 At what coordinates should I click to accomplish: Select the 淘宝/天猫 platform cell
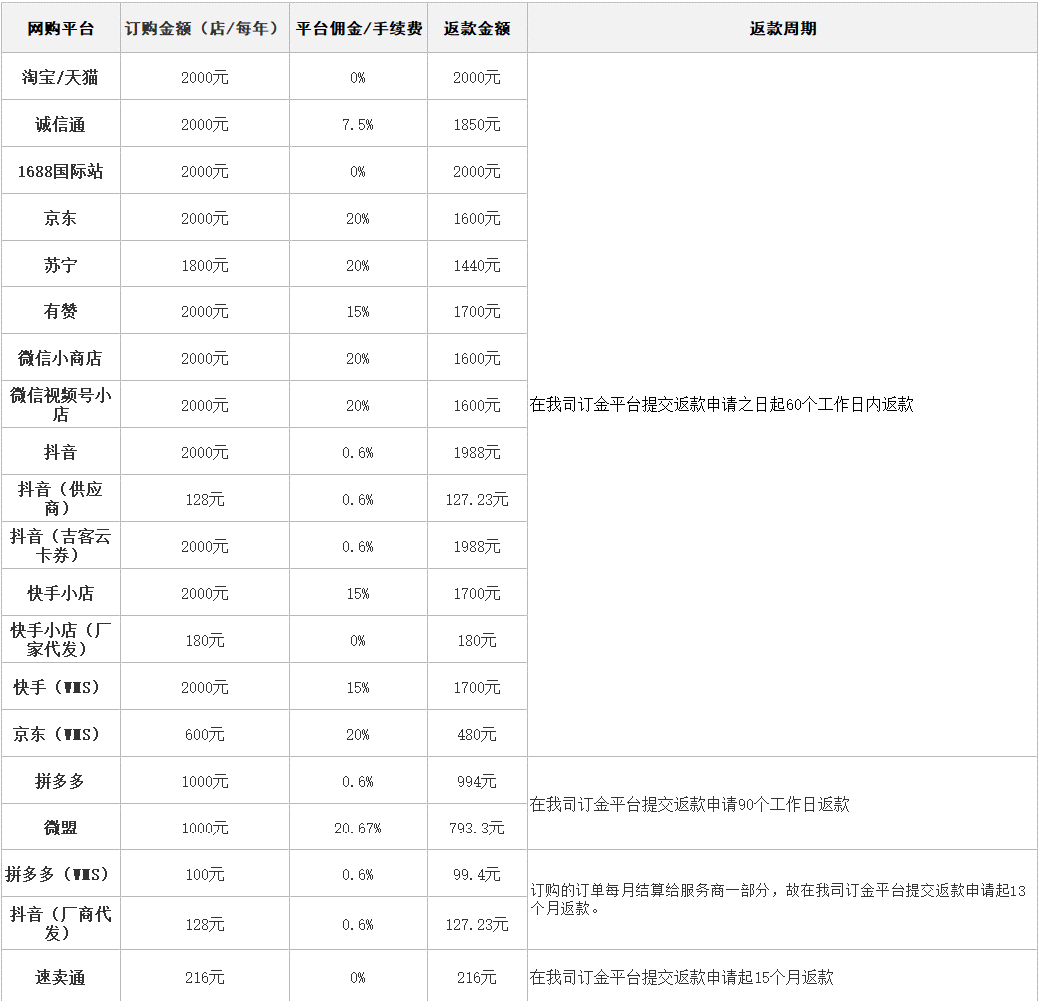click(x=60, y=78)
